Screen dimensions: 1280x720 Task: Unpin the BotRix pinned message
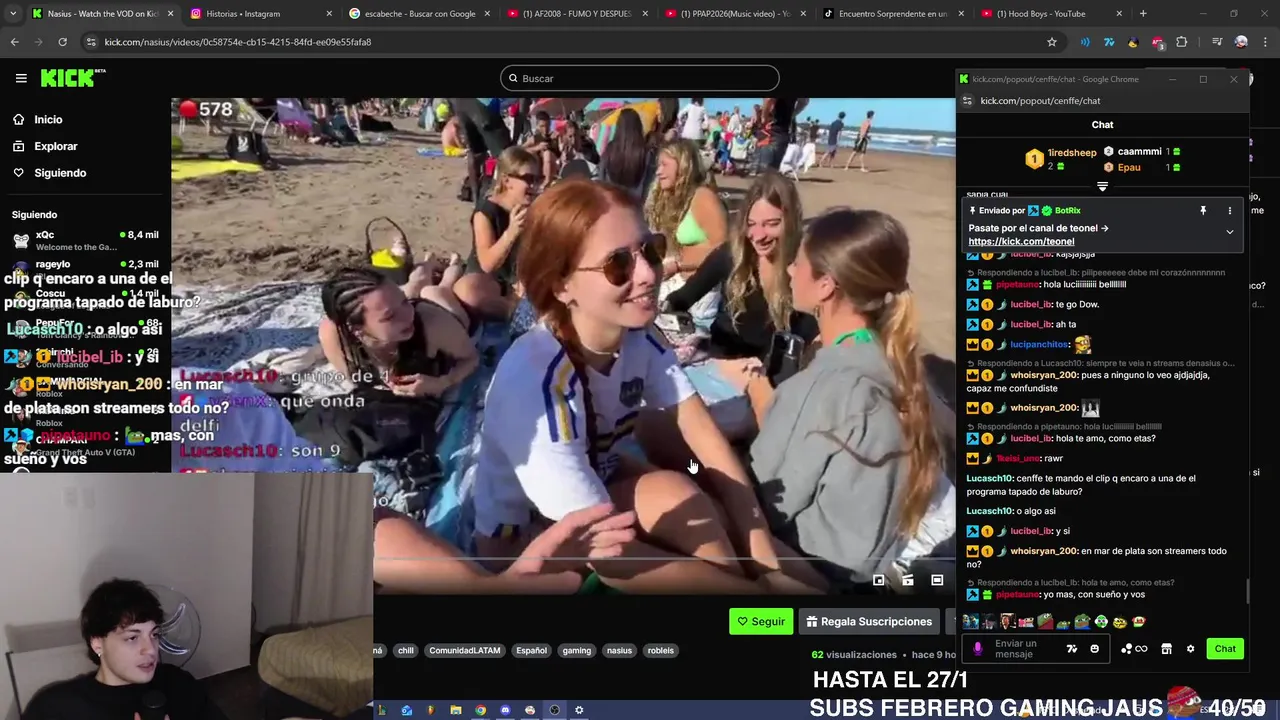[1203, 211]
